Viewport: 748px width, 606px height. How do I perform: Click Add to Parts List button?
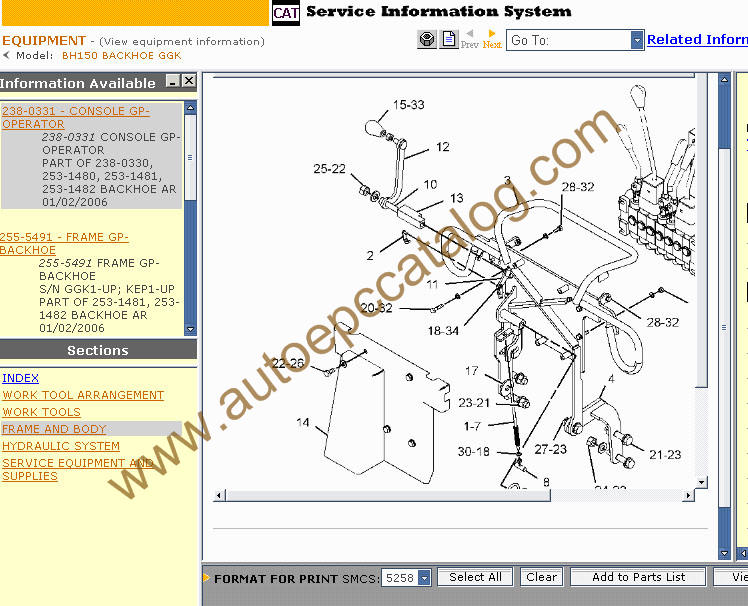point(638,577)
